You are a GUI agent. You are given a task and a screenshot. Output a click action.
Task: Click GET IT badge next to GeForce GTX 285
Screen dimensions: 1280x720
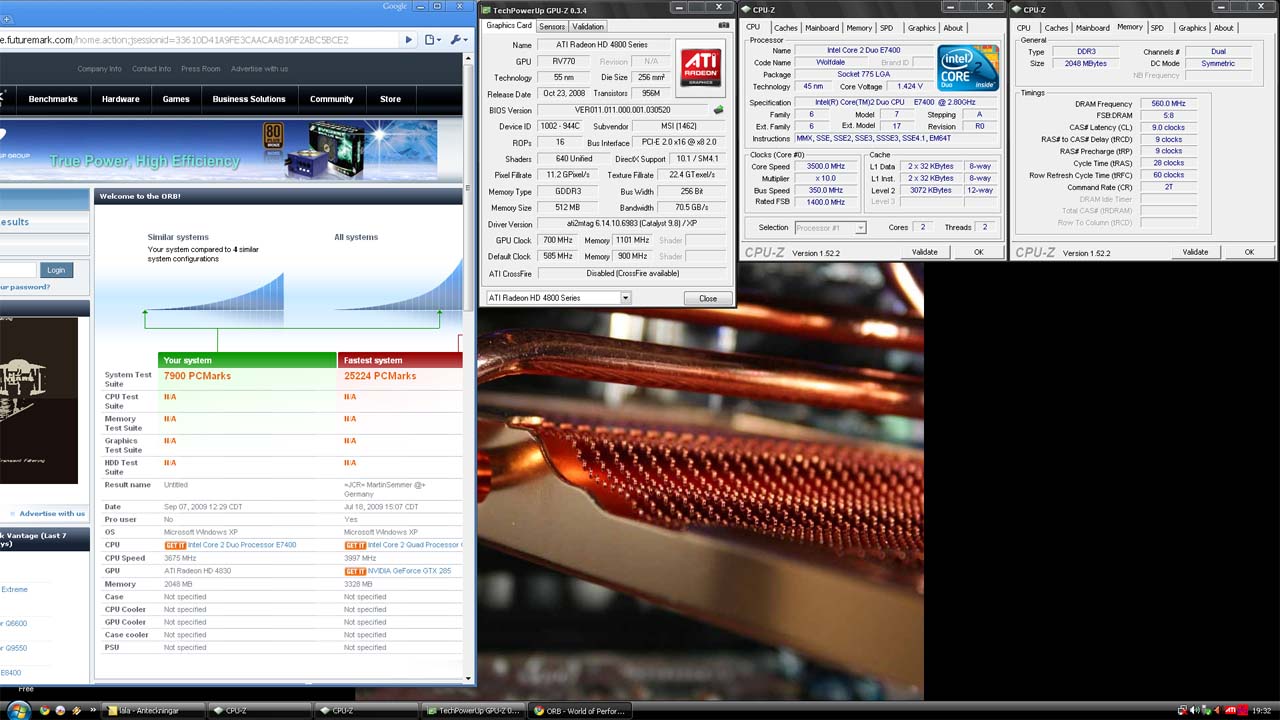(x=355, y=571)
